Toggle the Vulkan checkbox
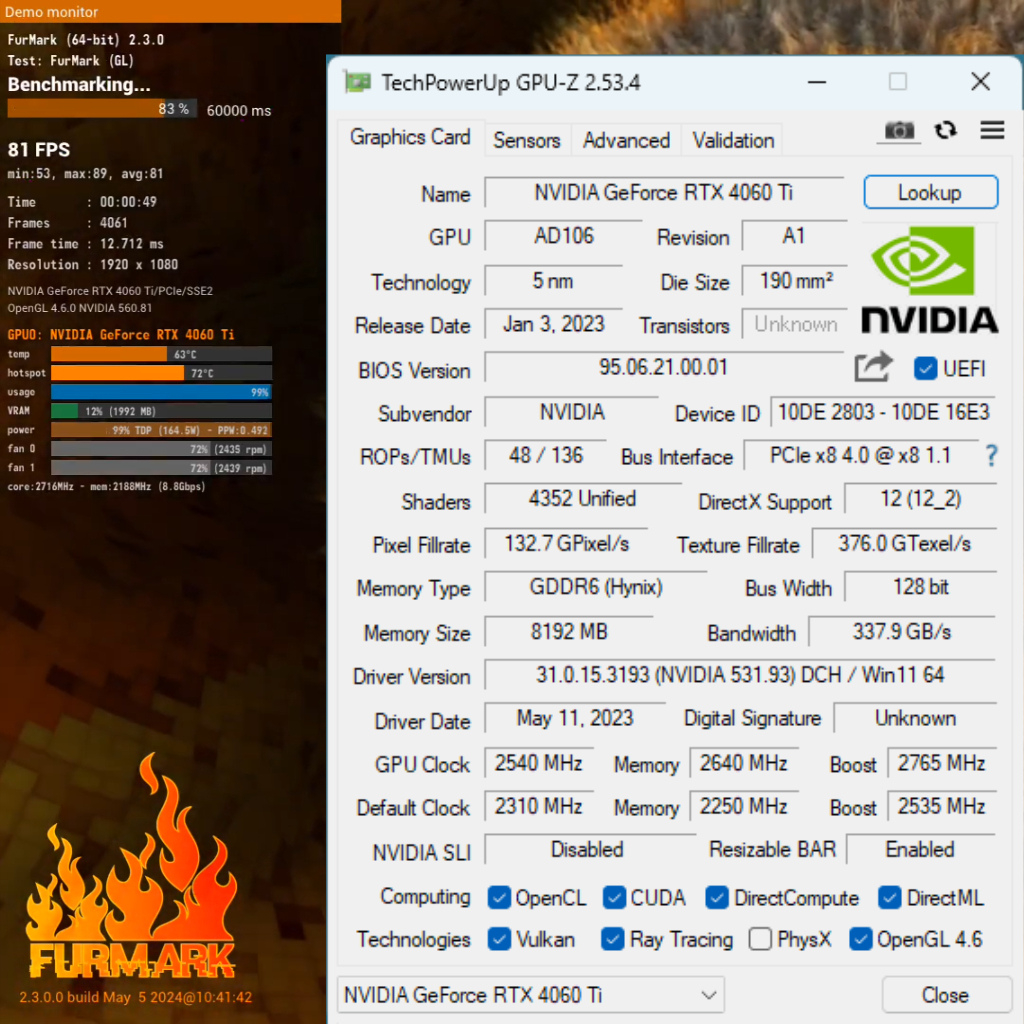 coord(499,939)
